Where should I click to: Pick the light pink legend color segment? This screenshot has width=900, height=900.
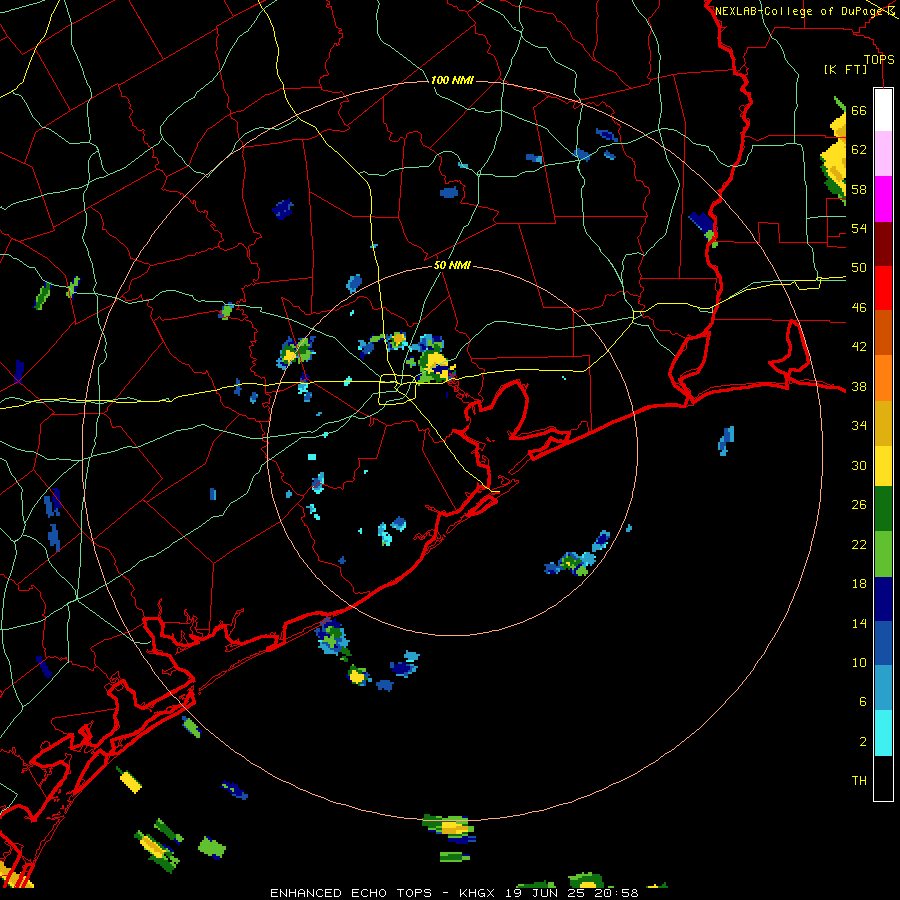pyautogui.click(x=883, y=154)
